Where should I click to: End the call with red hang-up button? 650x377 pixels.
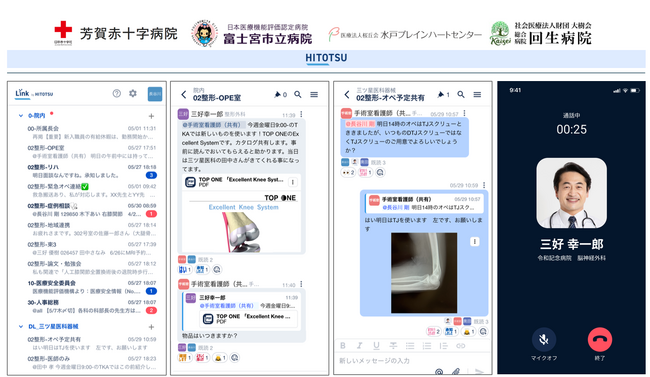tap(599, 340)
